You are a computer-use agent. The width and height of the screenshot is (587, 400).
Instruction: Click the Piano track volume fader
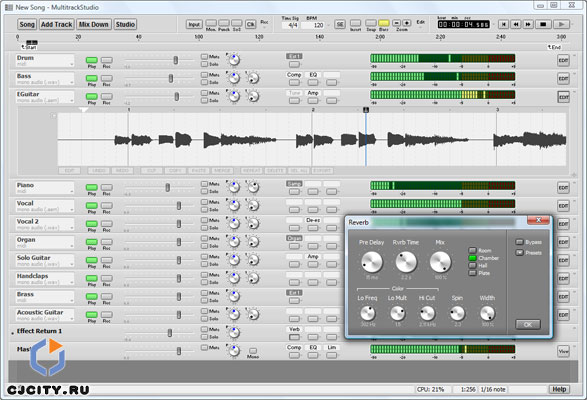coord(168,188)
